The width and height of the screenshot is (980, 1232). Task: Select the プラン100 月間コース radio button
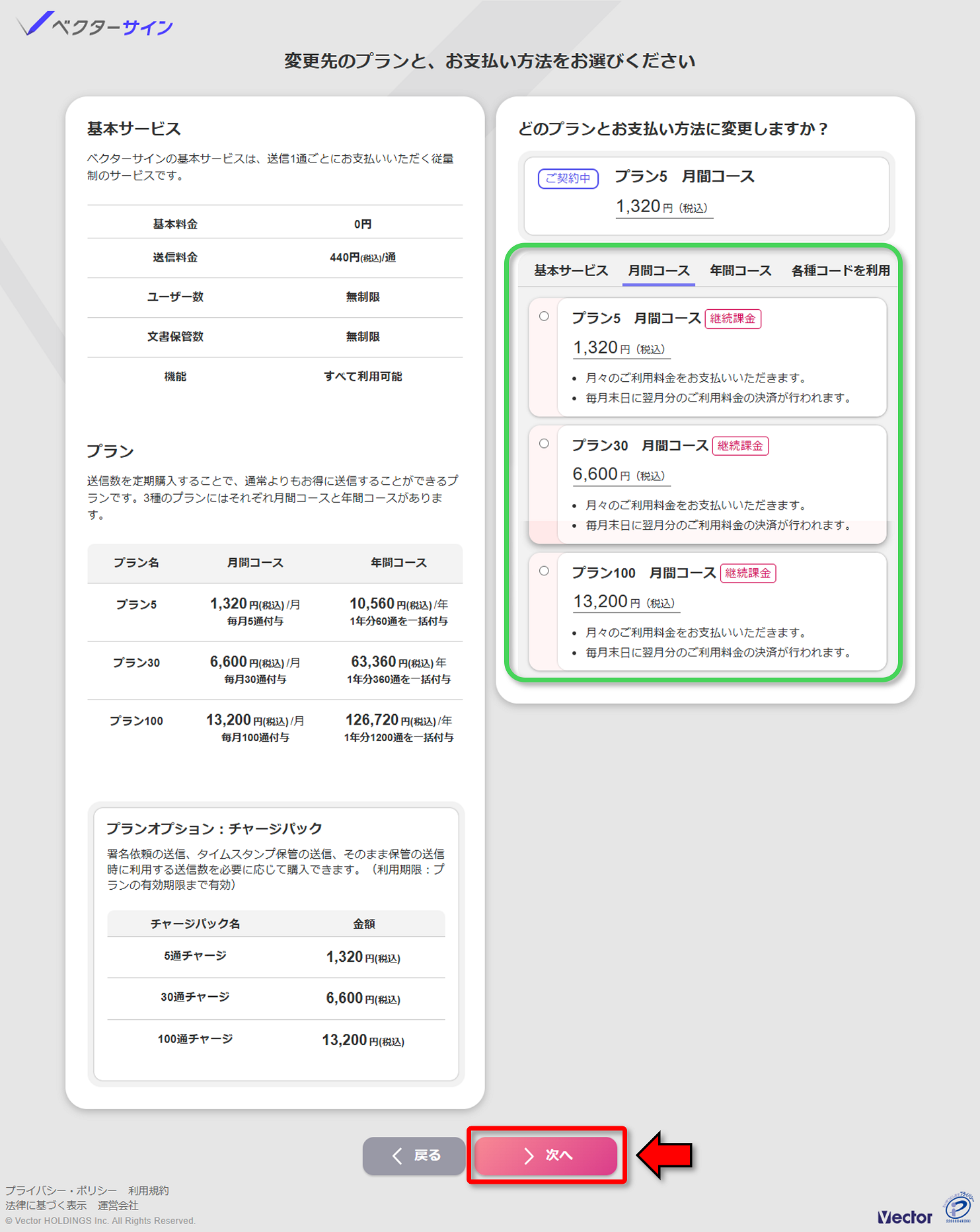point(544,571)
